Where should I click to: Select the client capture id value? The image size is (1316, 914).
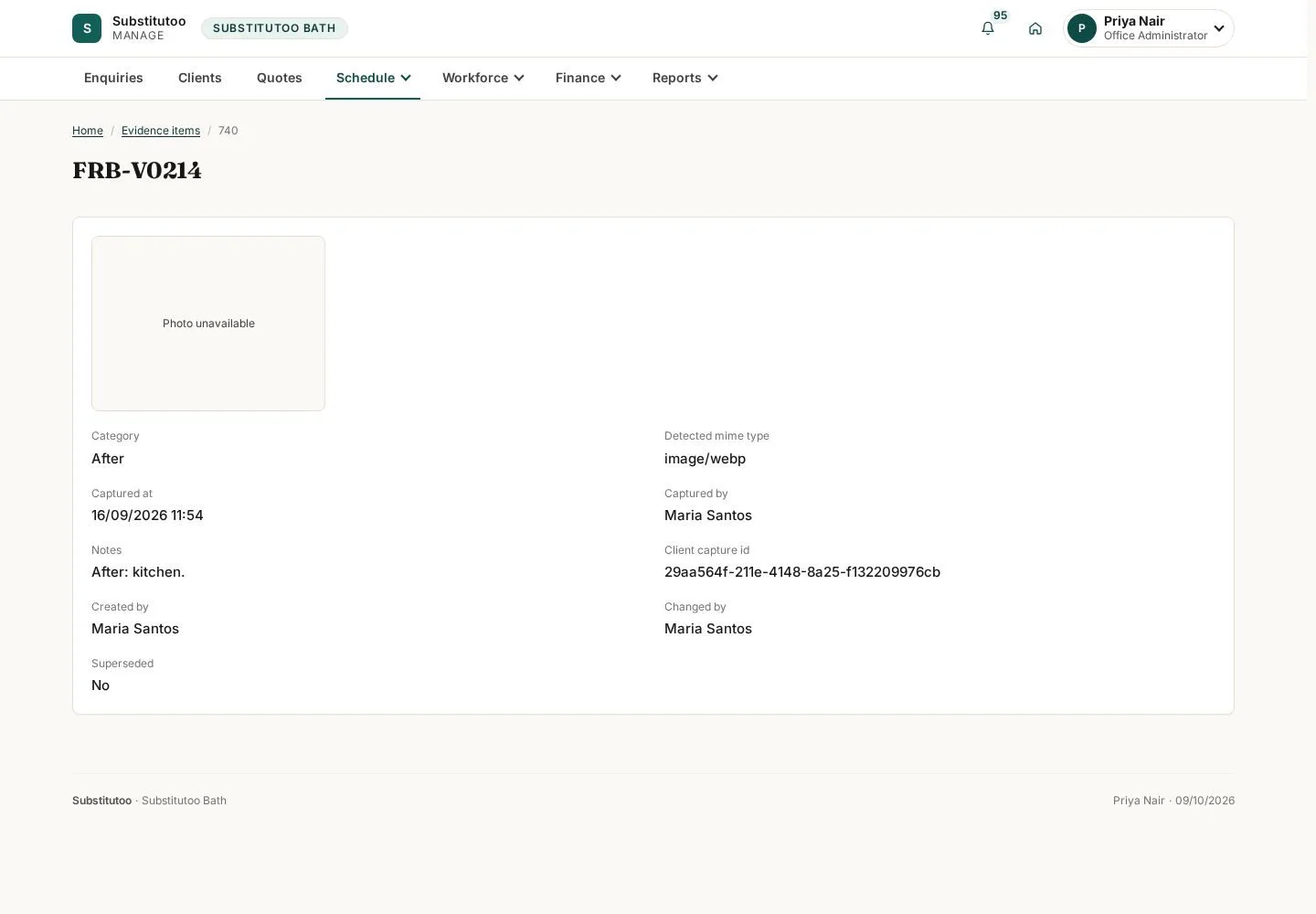pos(802,572)
